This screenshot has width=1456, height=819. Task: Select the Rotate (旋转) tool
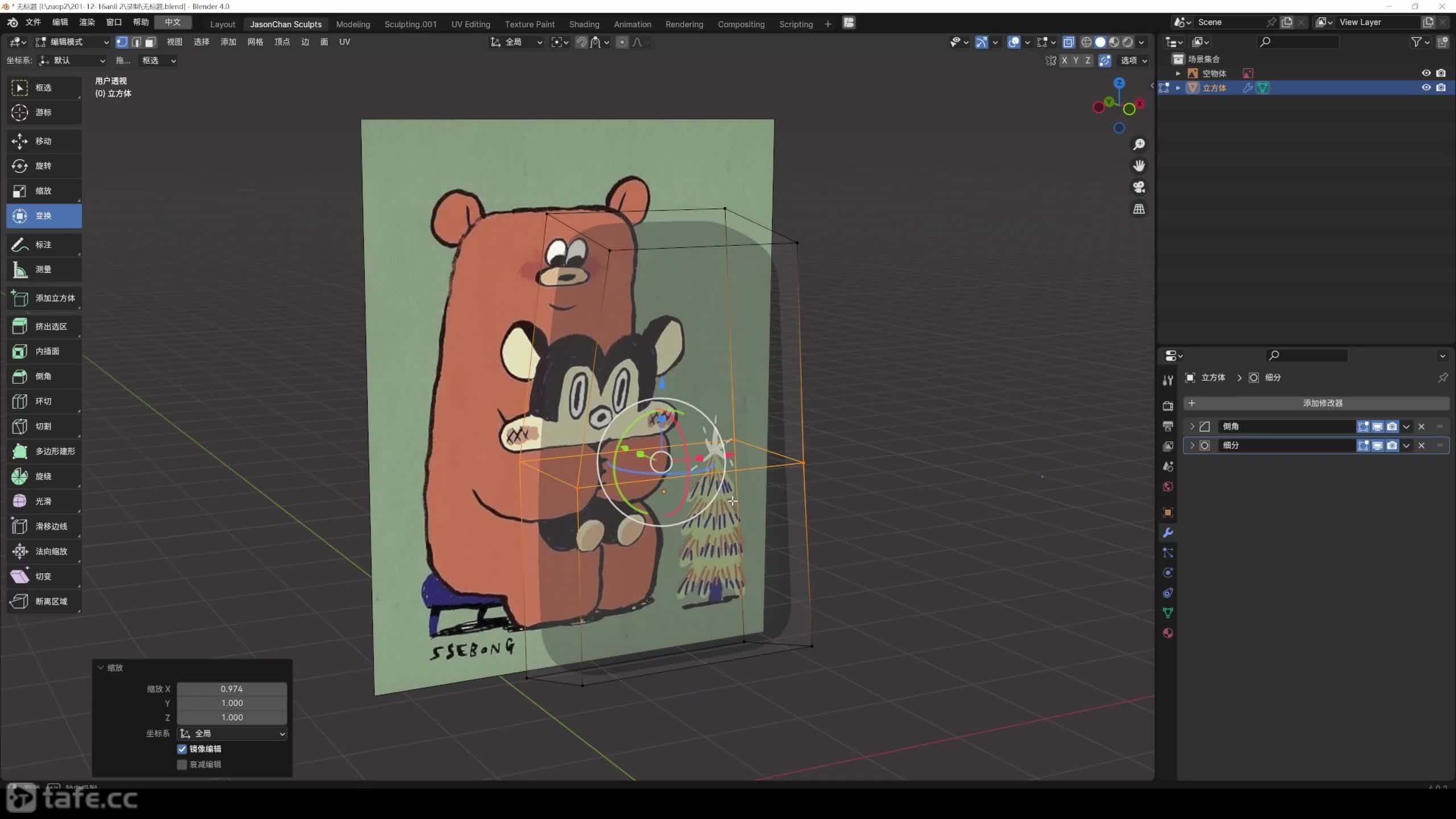[x=44, y=166]
